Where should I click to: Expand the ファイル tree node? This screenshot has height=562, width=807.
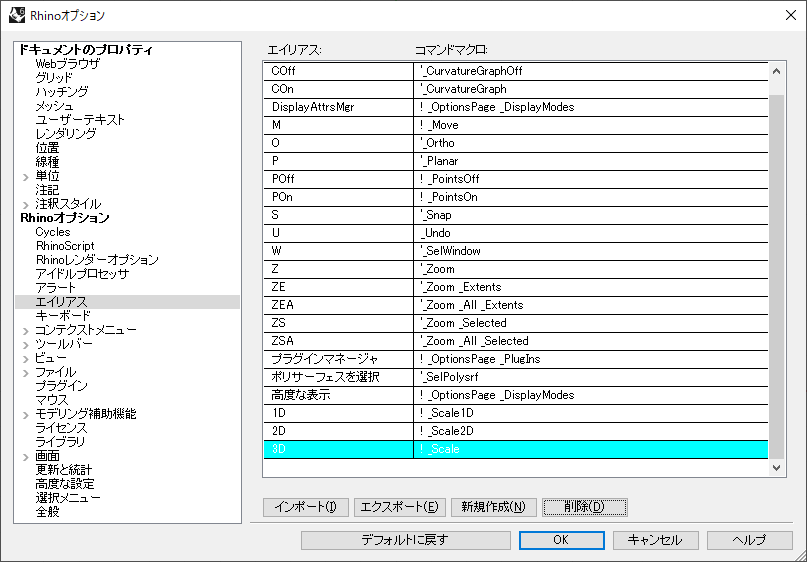[x=26, y=373]
